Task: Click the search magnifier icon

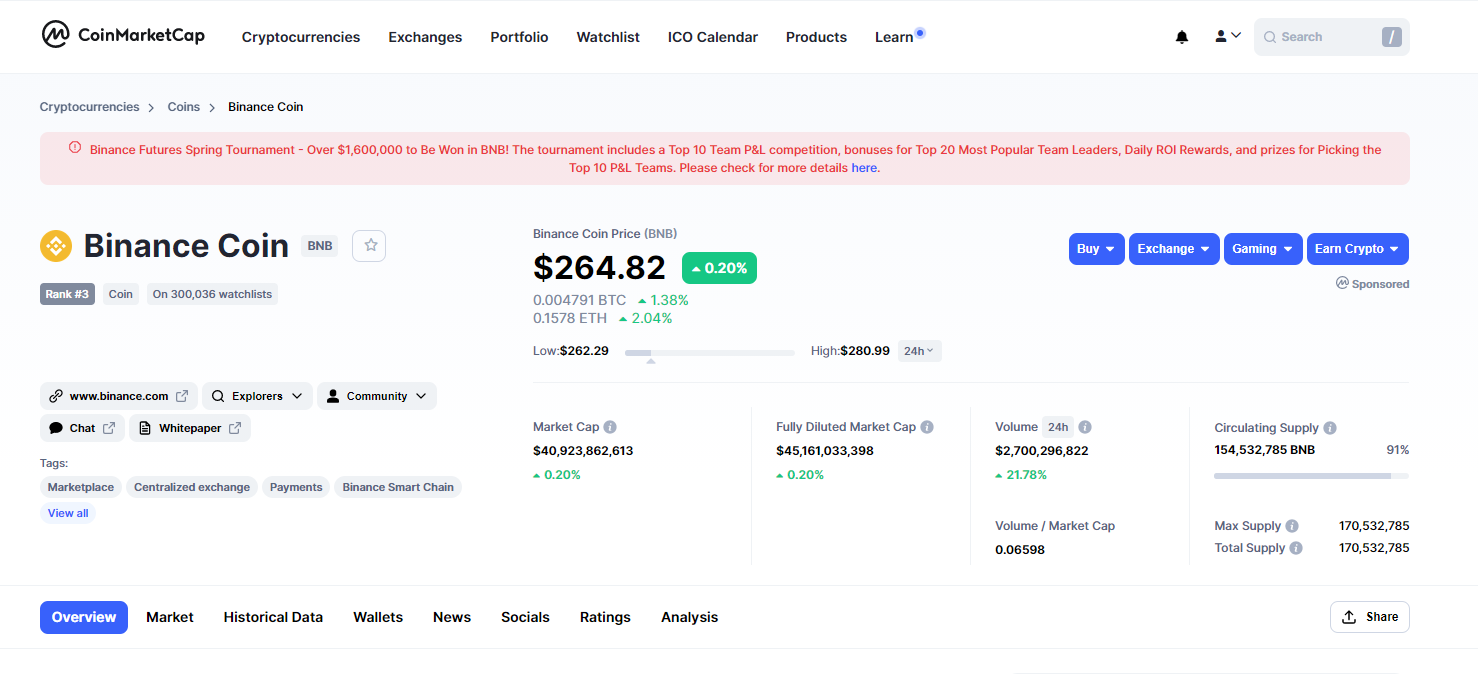Action: [1270, 37]
